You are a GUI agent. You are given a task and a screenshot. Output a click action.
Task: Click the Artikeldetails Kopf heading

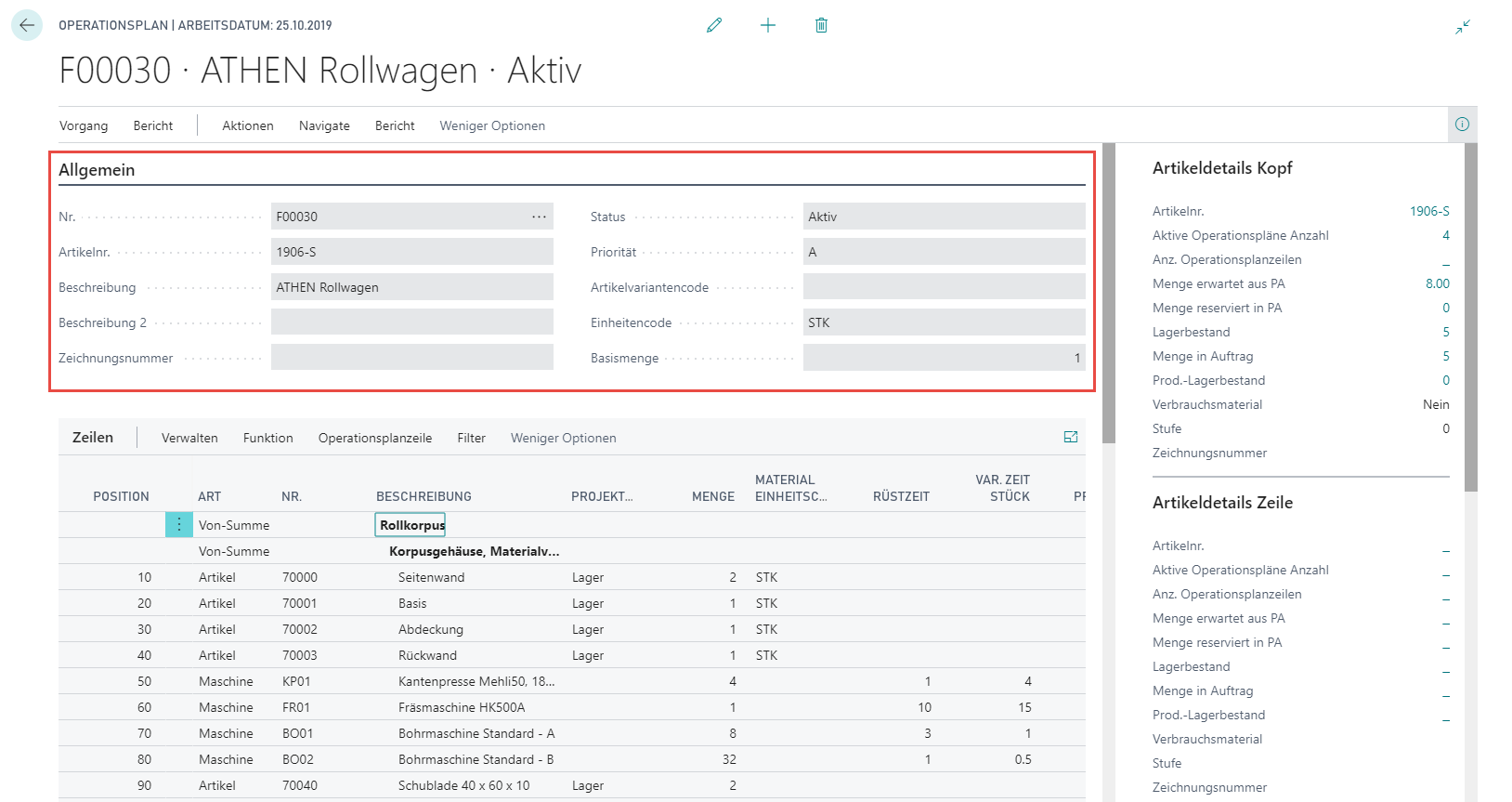(1222, 168)
